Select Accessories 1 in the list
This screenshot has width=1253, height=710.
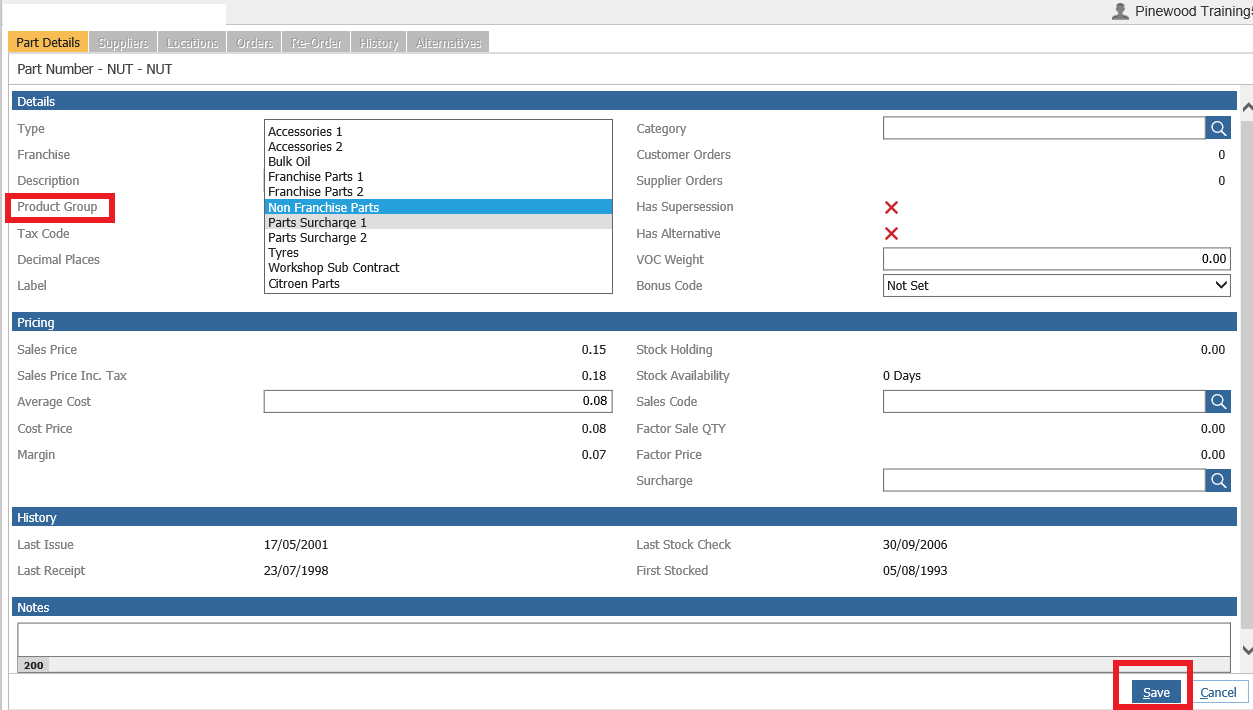click(x=438, y=131)
